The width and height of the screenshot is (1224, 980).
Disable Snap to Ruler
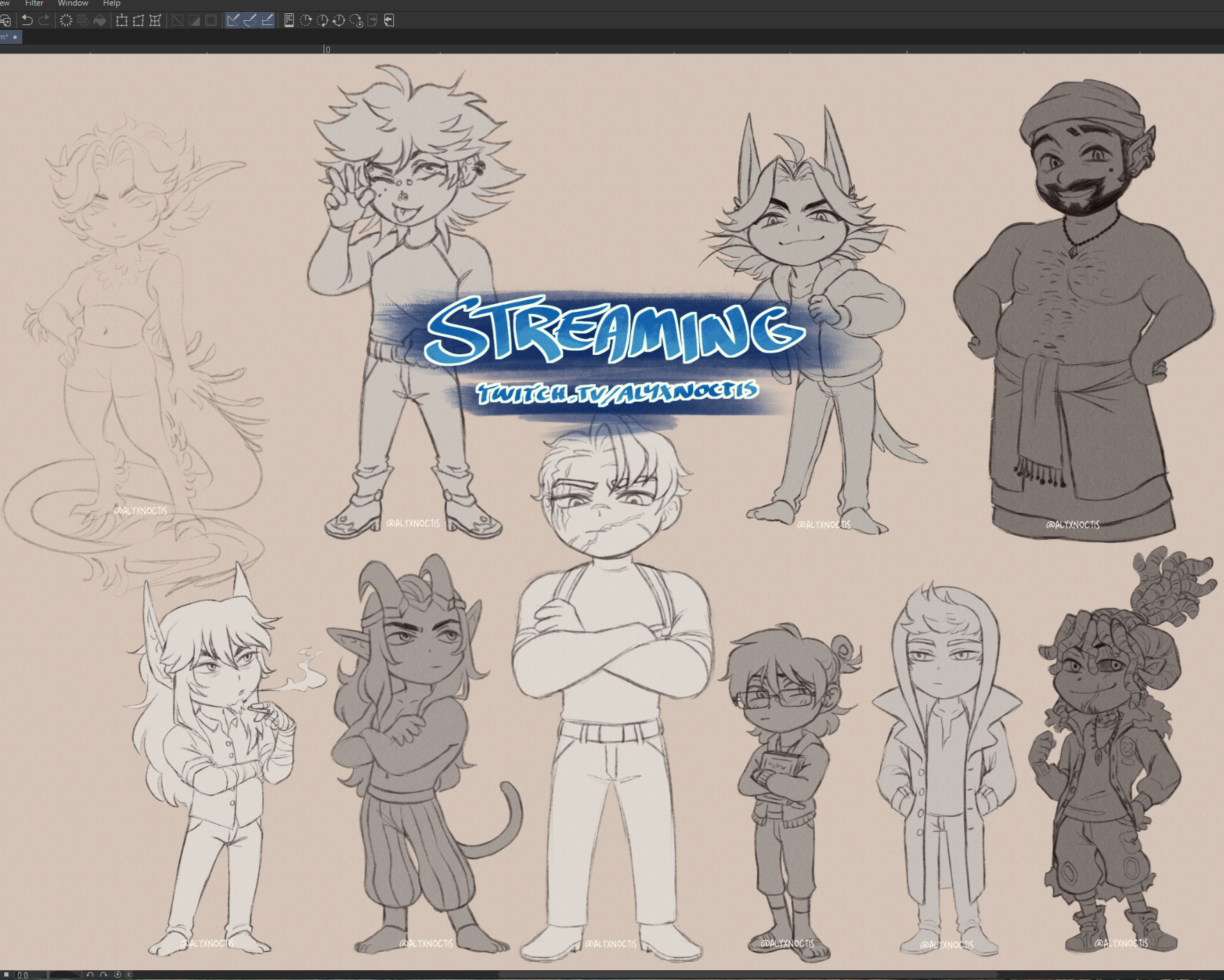tap(233, 20)
